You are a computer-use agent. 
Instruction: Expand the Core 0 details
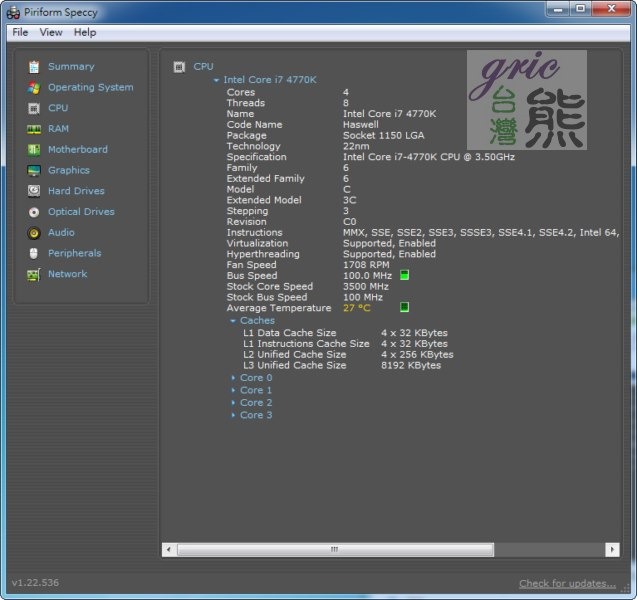point(233,378)
